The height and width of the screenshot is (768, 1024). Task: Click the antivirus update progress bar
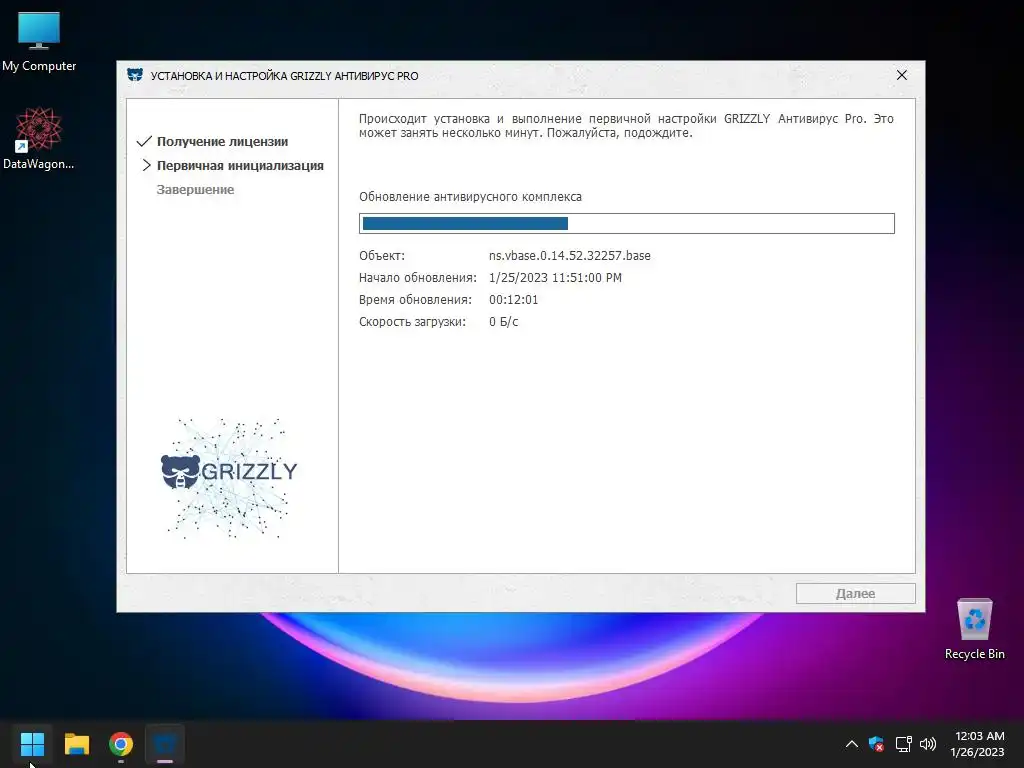(x=626, y=223)
